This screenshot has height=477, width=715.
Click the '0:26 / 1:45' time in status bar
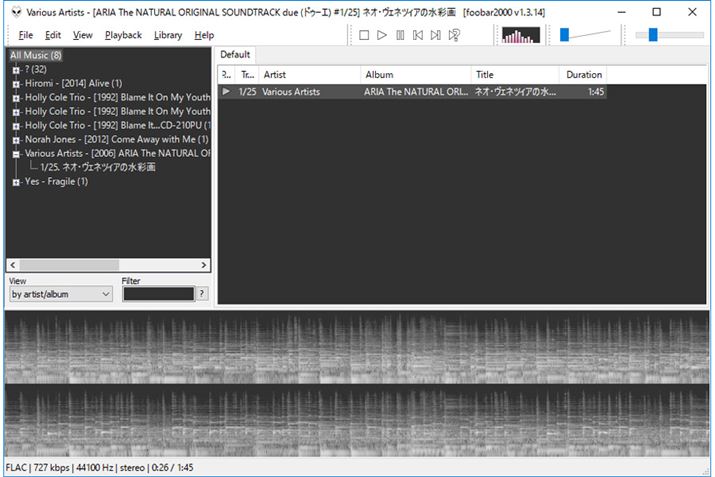click(172, 468)
